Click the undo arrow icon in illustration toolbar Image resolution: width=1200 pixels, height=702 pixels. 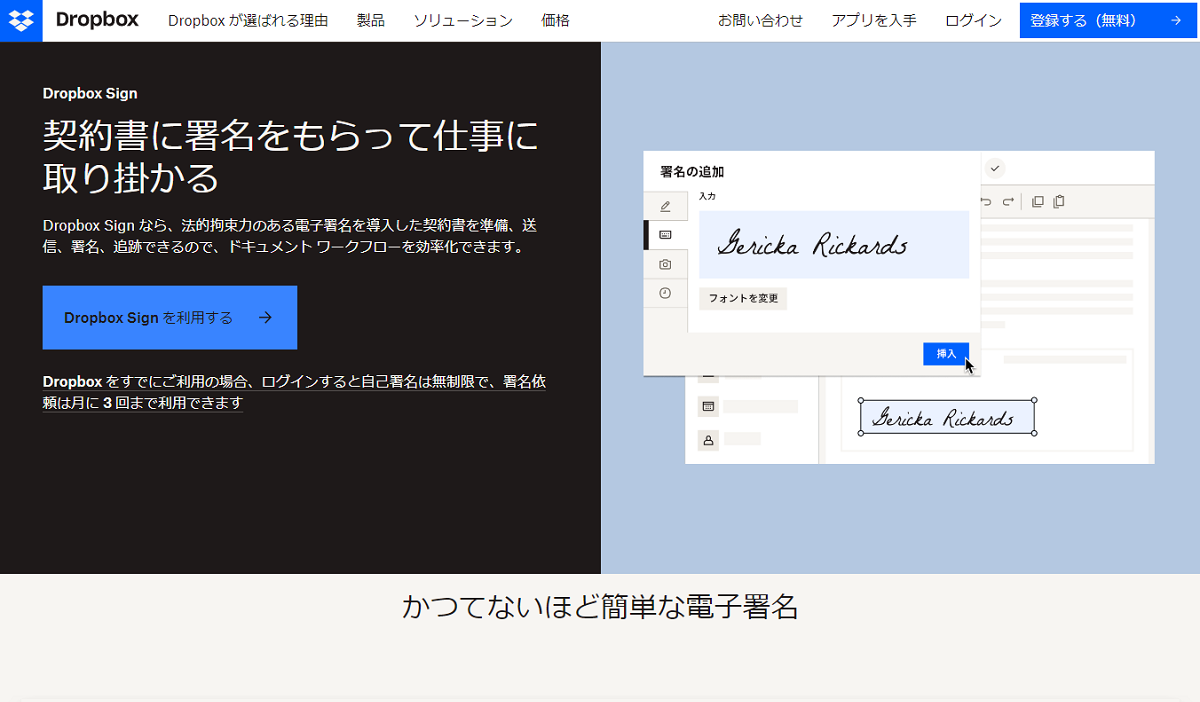[986, 201]
